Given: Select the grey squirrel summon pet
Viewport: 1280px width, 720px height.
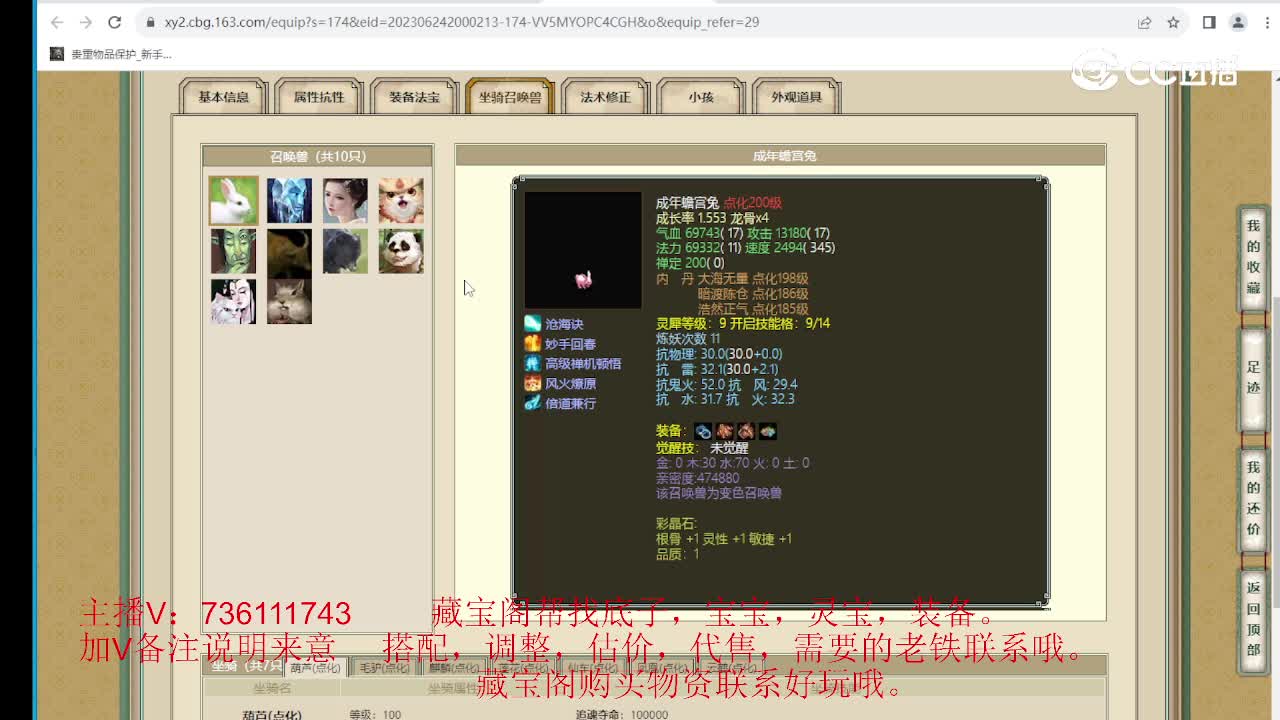Looking at the screenshot, I should click(x=290, y=301).
